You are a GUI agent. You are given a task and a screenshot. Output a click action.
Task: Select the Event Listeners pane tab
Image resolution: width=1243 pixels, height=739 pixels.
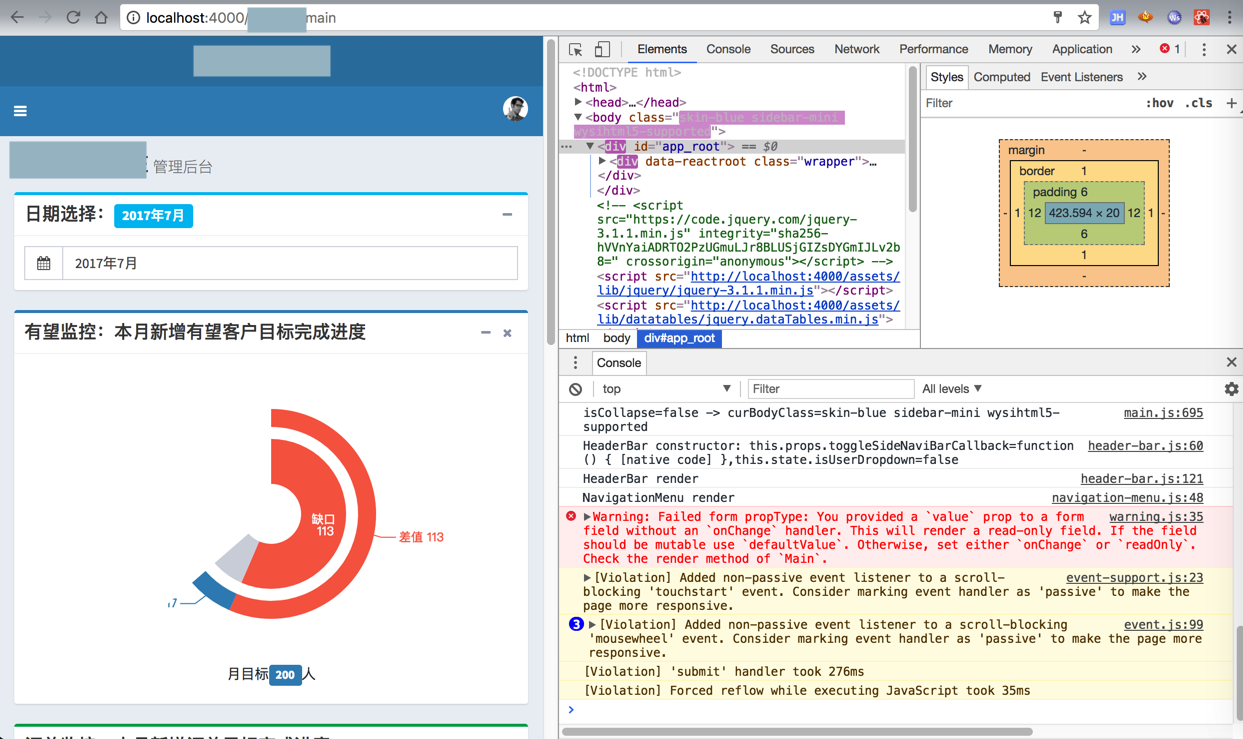tap(1081, 77)
